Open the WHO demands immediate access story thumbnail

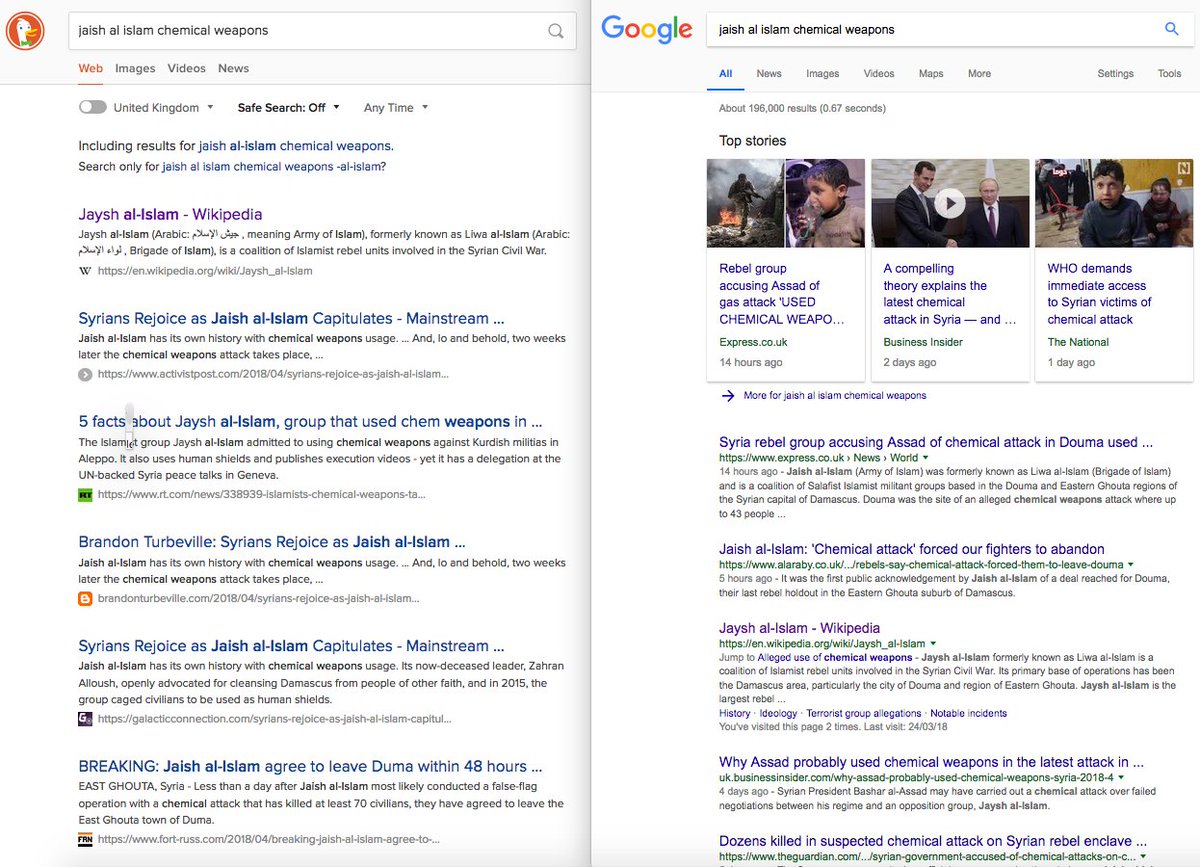coord(1114,203)
